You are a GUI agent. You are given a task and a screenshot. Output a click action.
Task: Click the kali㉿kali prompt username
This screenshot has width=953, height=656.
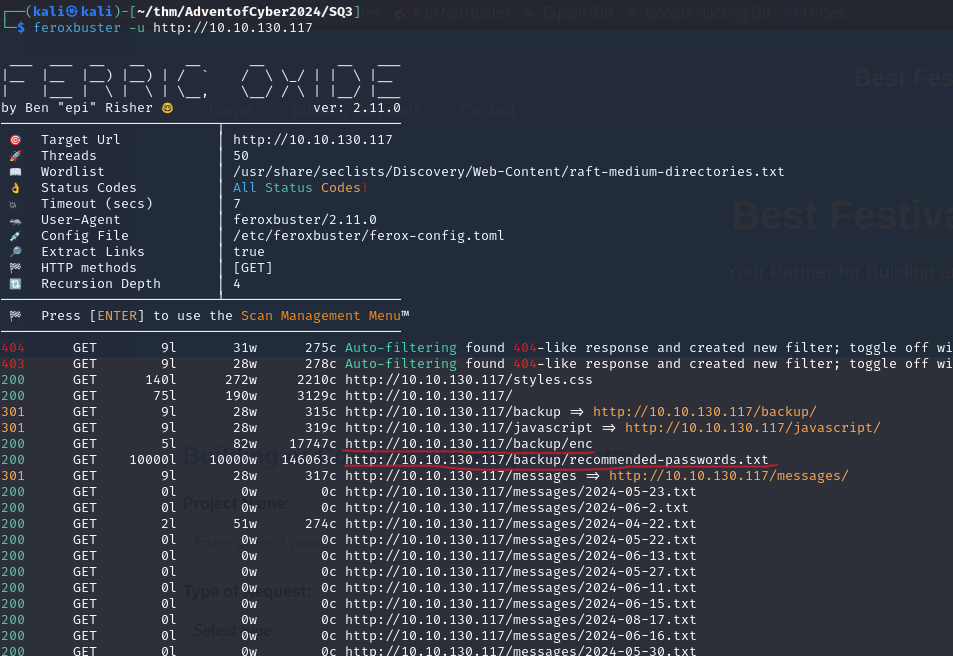72,12
